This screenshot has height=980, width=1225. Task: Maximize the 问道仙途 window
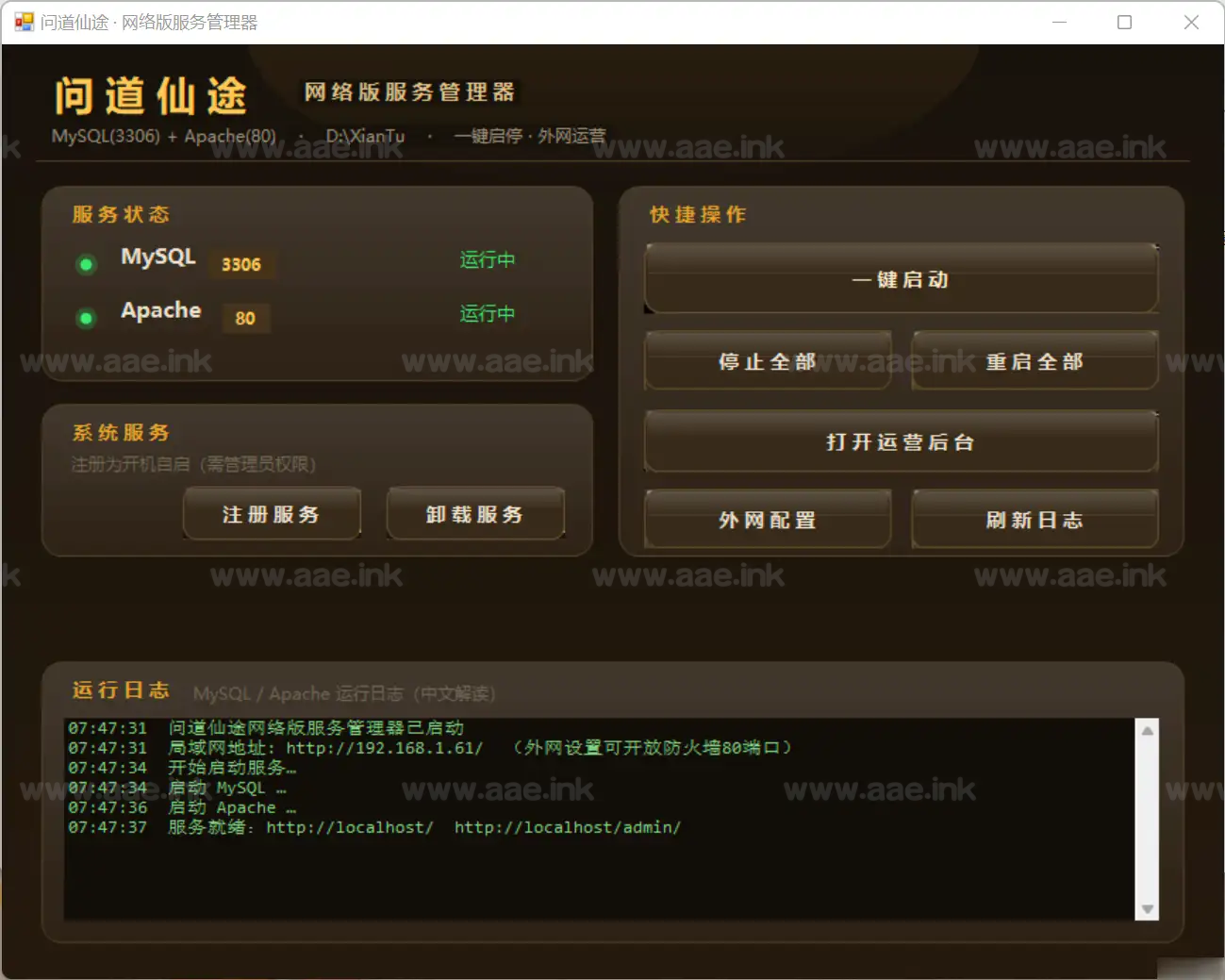pyautogui.click(x=1125, y=22)
